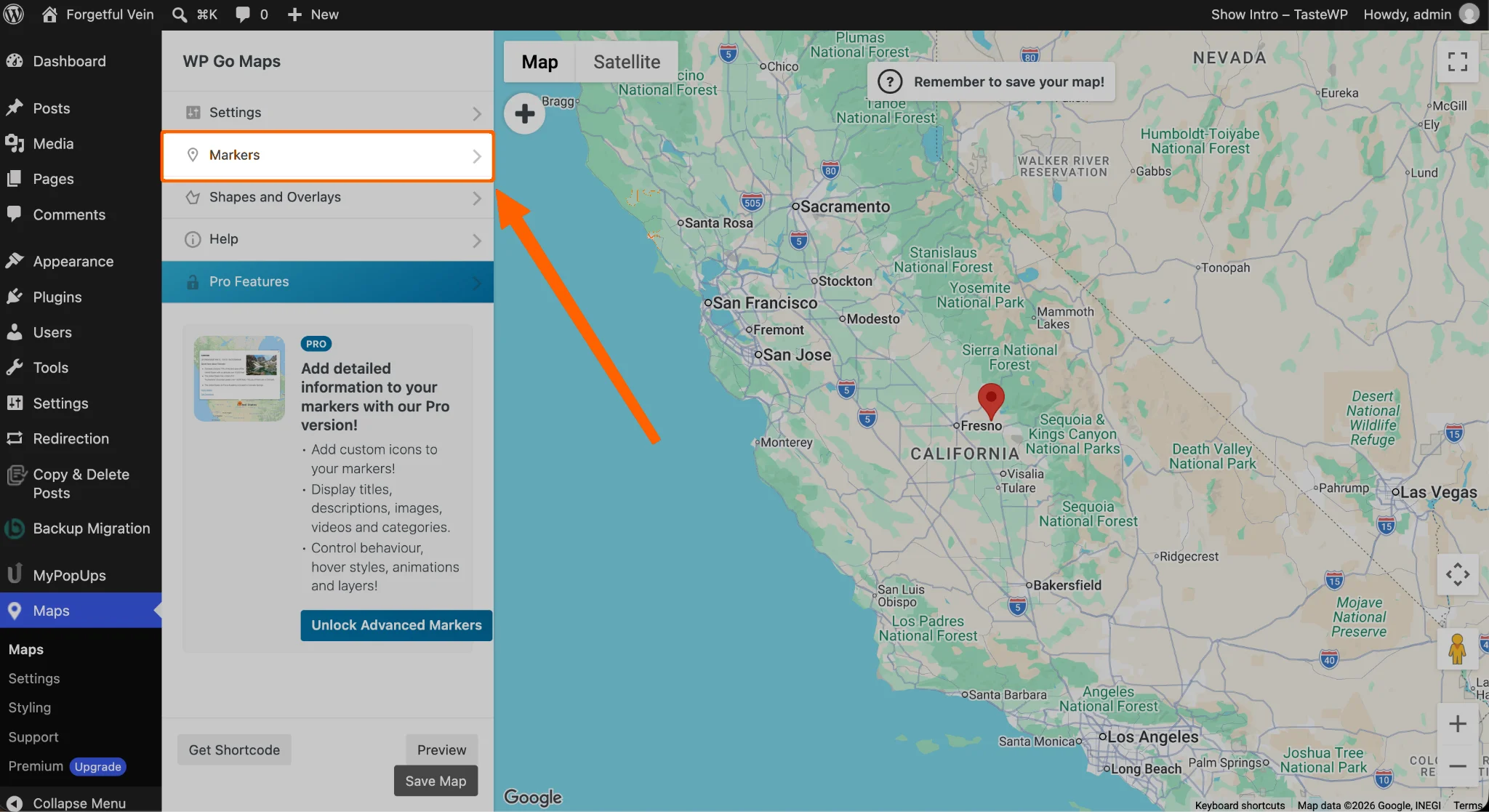Click the Pro version preview thumbnail

(239, 378)
